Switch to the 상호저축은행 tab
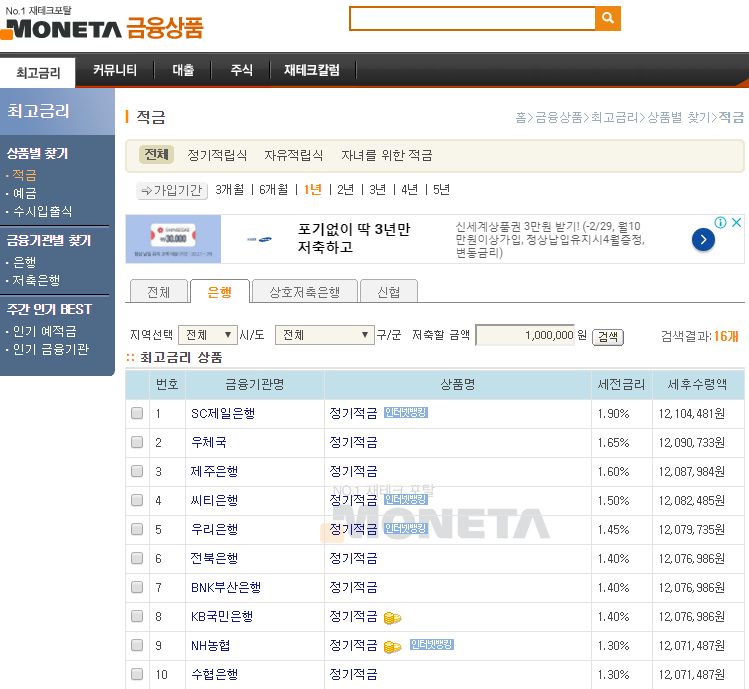The width and height of the screenshot is (749, 689). (x=305, y=291)
